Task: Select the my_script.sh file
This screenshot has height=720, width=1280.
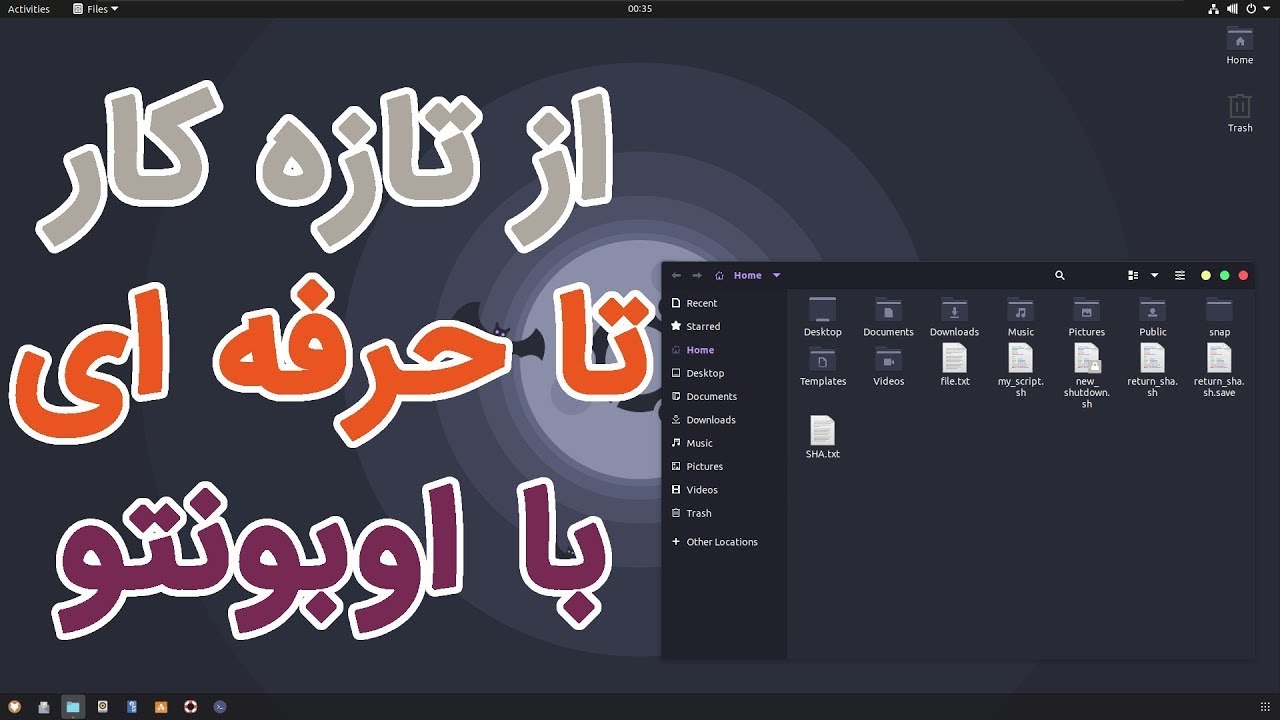Action: 1020,370
